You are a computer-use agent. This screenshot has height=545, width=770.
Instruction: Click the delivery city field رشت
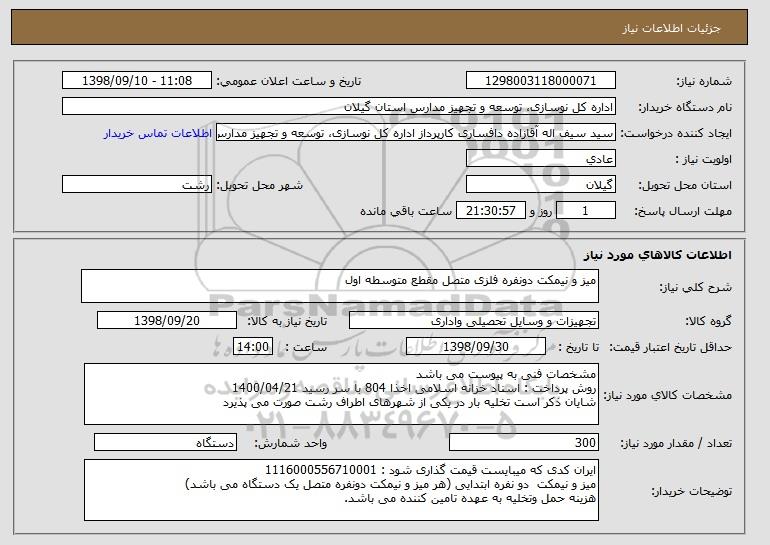pos(137,185)
